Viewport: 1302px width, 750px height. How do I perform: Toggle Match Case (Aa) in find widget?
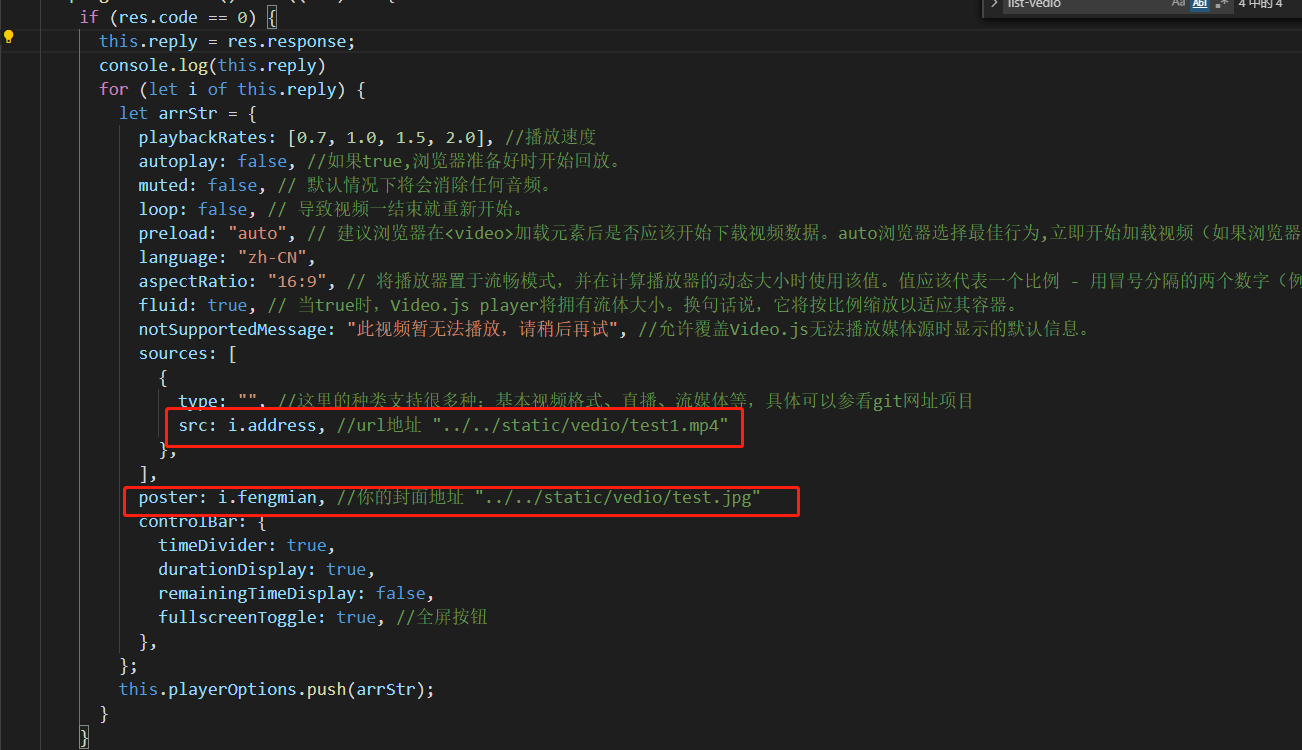pos(1179,4)
